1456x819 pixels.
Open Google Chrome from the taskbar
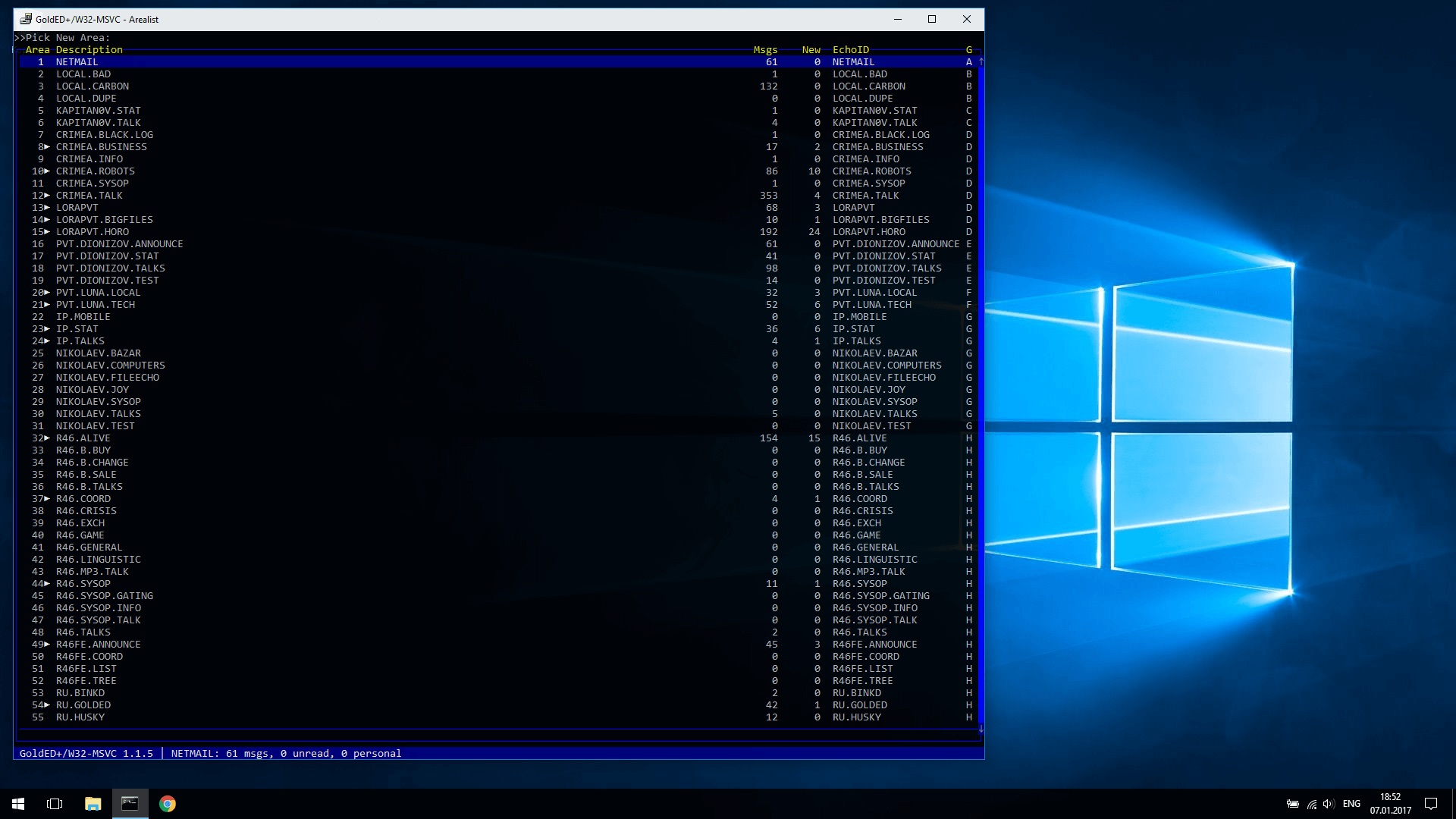click(167, 804)
